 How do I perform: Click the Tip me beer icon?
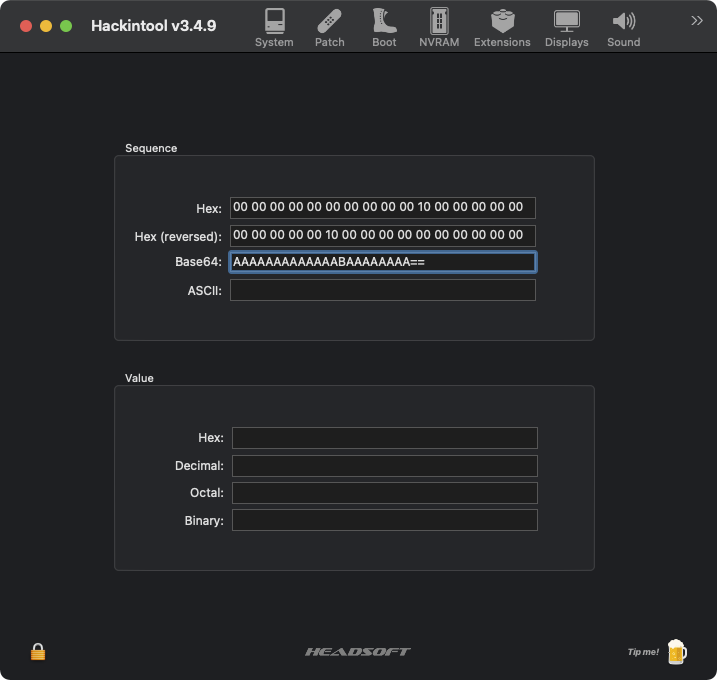pos(676,652)
